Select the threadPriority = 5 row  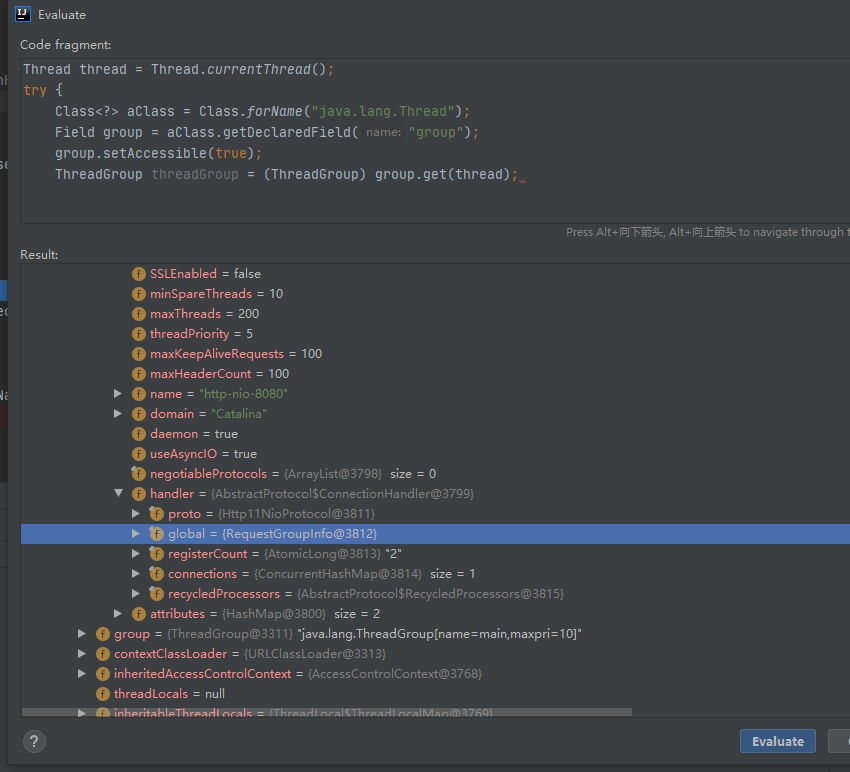point(435,334)
